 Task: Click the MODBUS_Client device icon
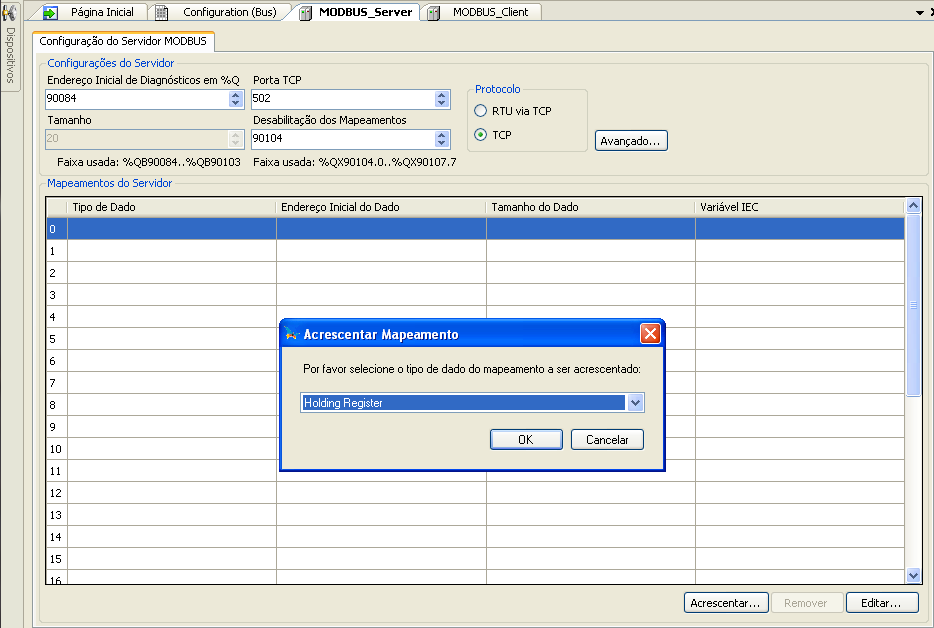tap(434, 12)
